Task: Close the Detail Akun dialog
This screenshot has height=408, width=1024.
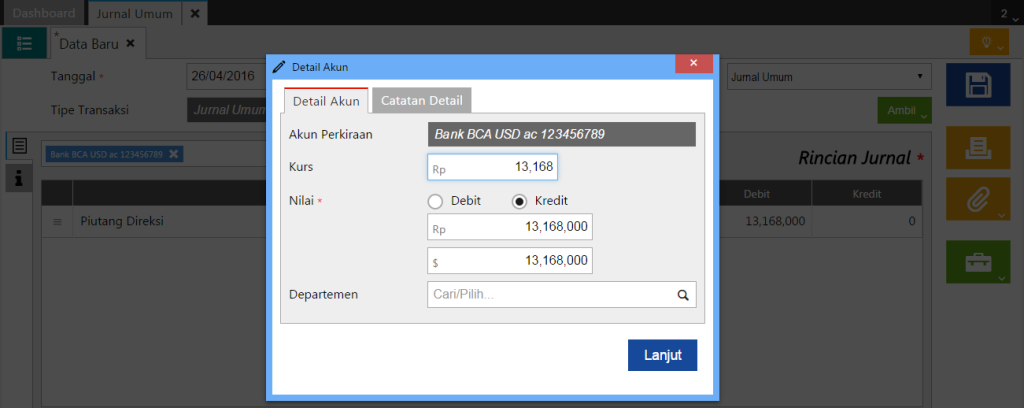Action: pos(692,64)
